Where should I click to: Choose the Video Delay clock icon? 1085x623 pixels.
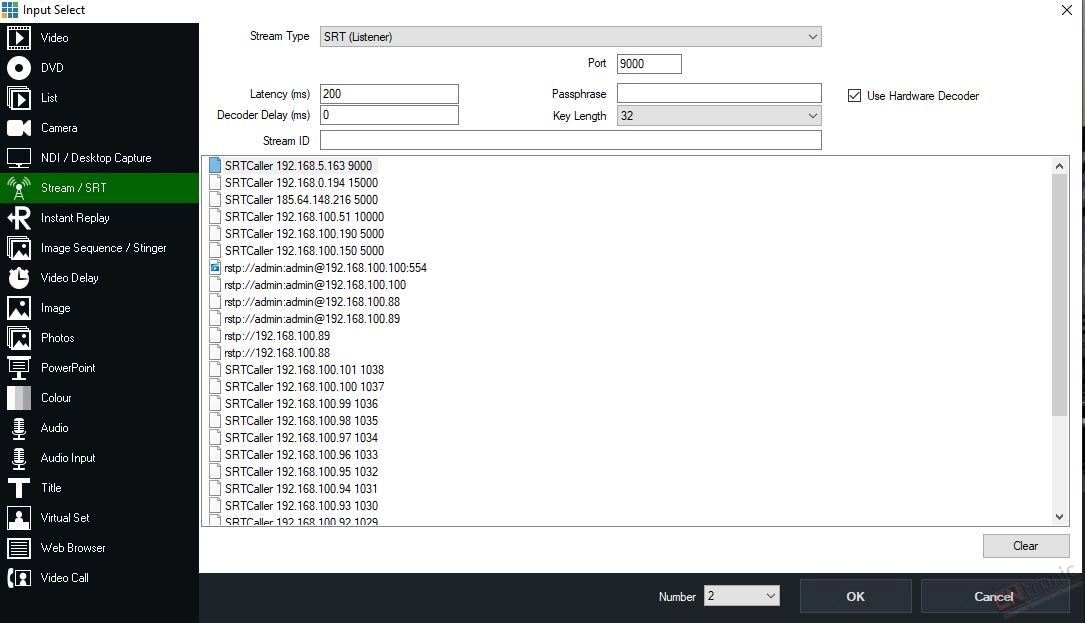point(19,278)
